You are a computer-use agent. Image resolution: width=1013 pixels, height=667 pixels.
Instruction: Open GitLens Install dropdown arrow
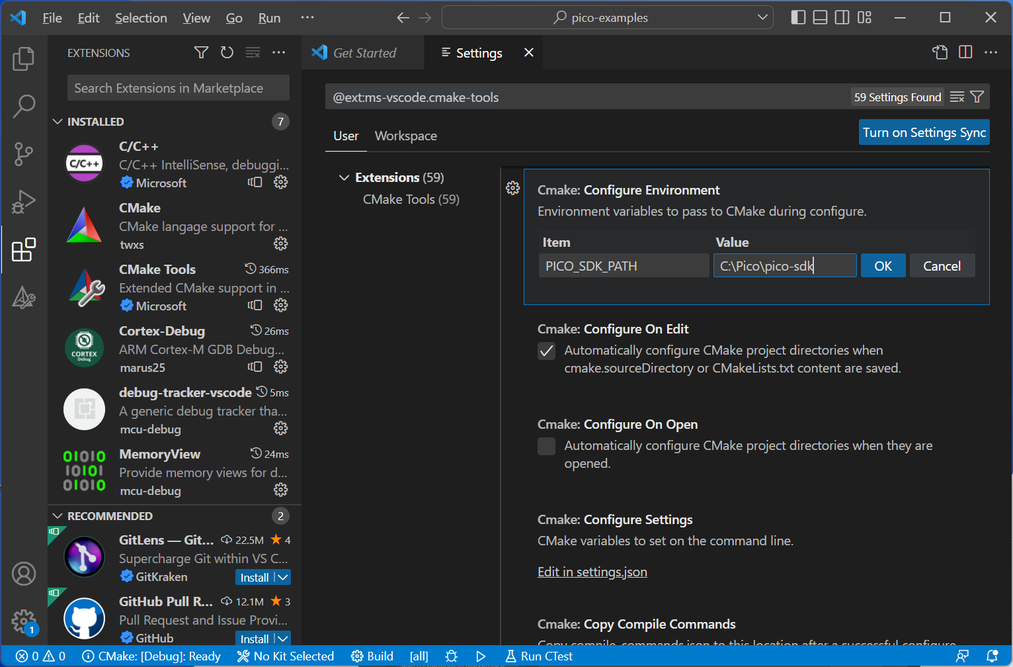click(283, 577)
